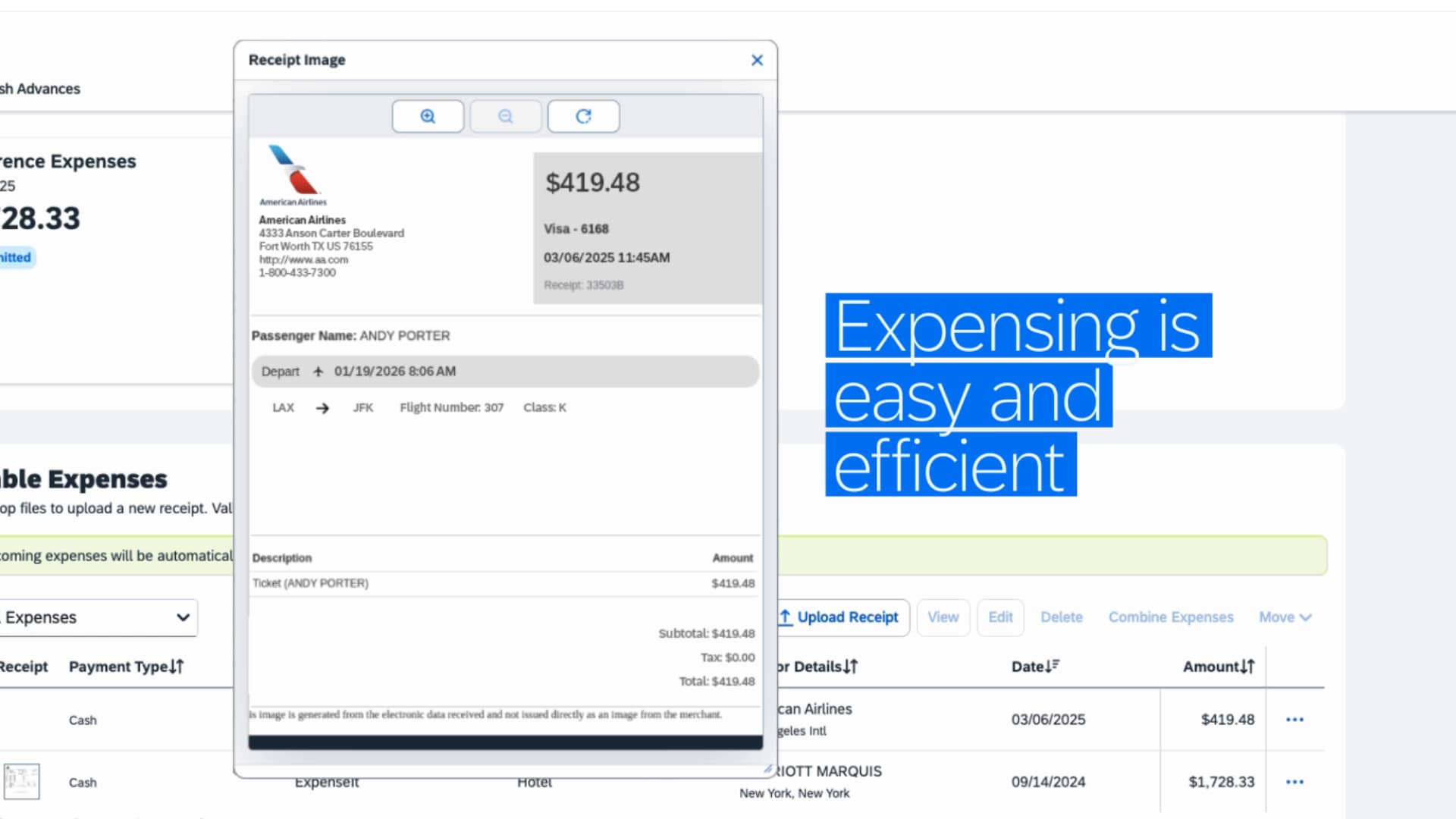Click the Edit button

pos(1000,617)
